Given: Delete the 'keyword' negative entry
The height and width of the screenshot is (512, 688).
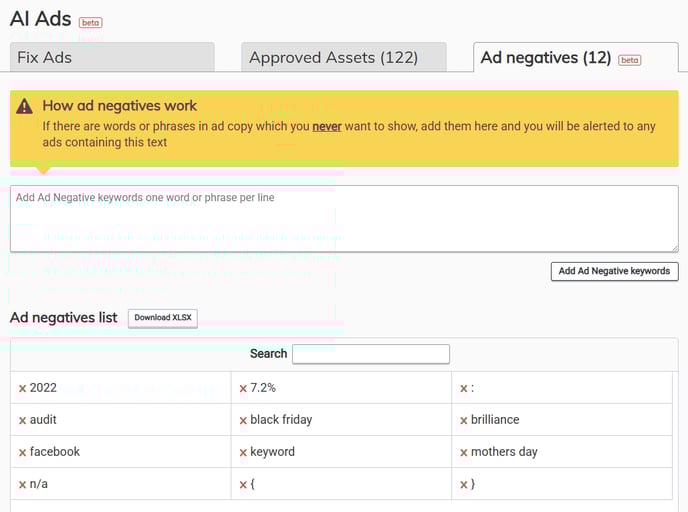Looking at the screenshot, I should click(x=243, y=452).
